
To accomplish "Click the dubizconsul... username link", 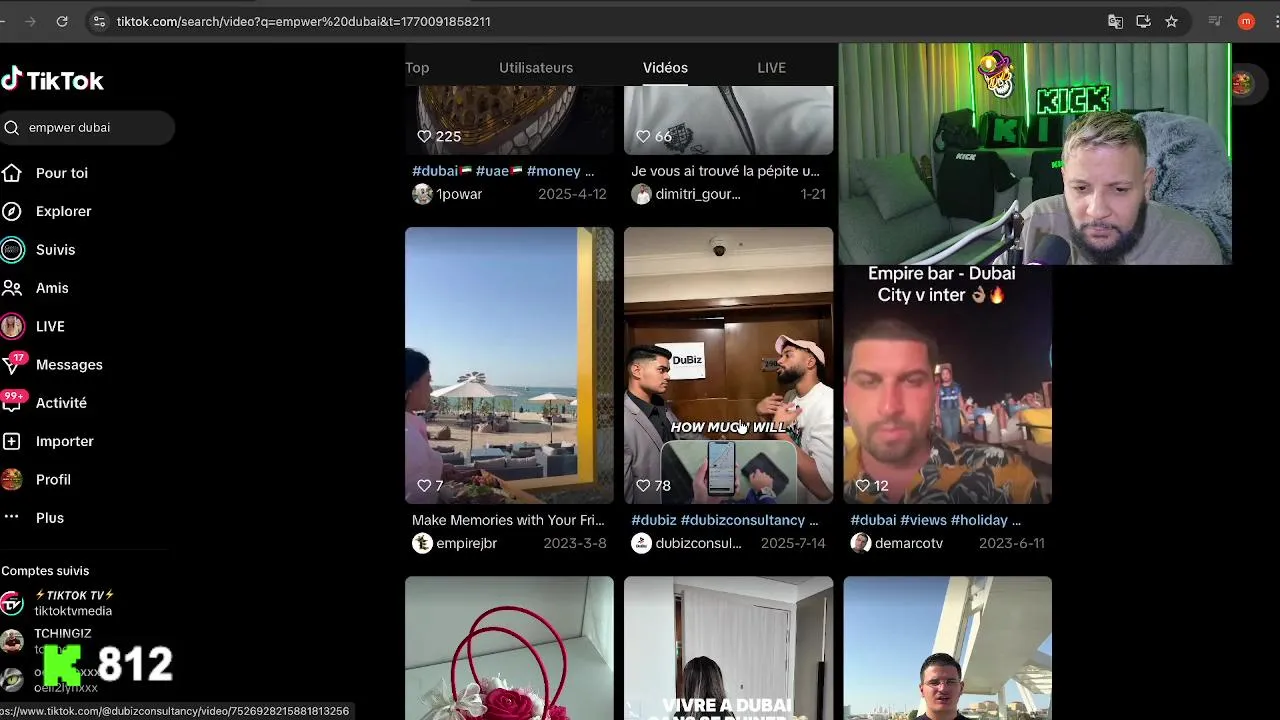I will (698, 543).
